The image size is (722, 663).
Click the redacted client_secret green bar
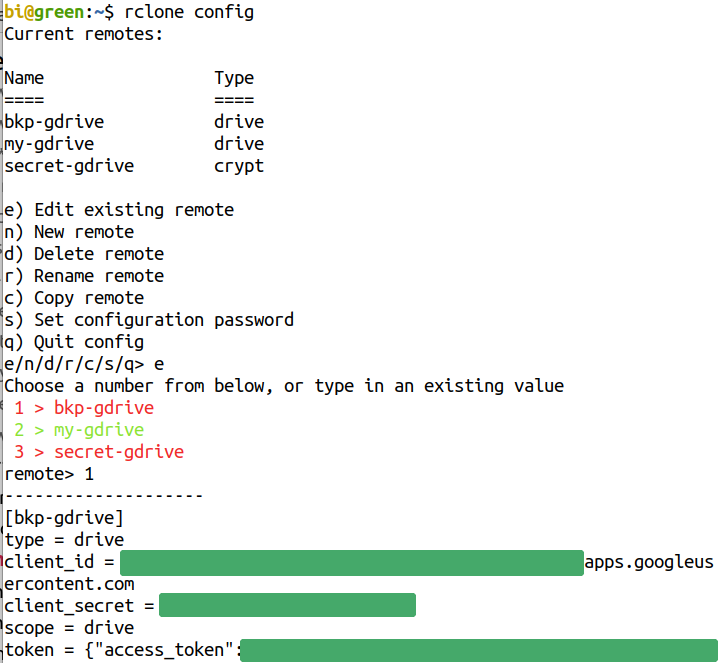click(287, 606)
